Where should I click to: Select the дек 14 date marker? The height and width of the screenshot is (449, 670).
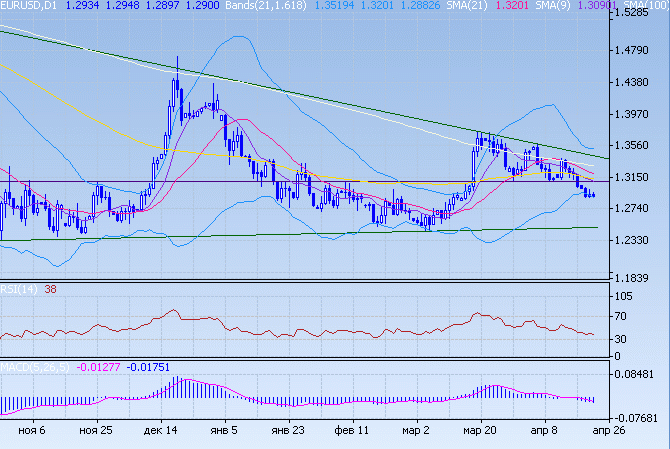coord(161,430)
